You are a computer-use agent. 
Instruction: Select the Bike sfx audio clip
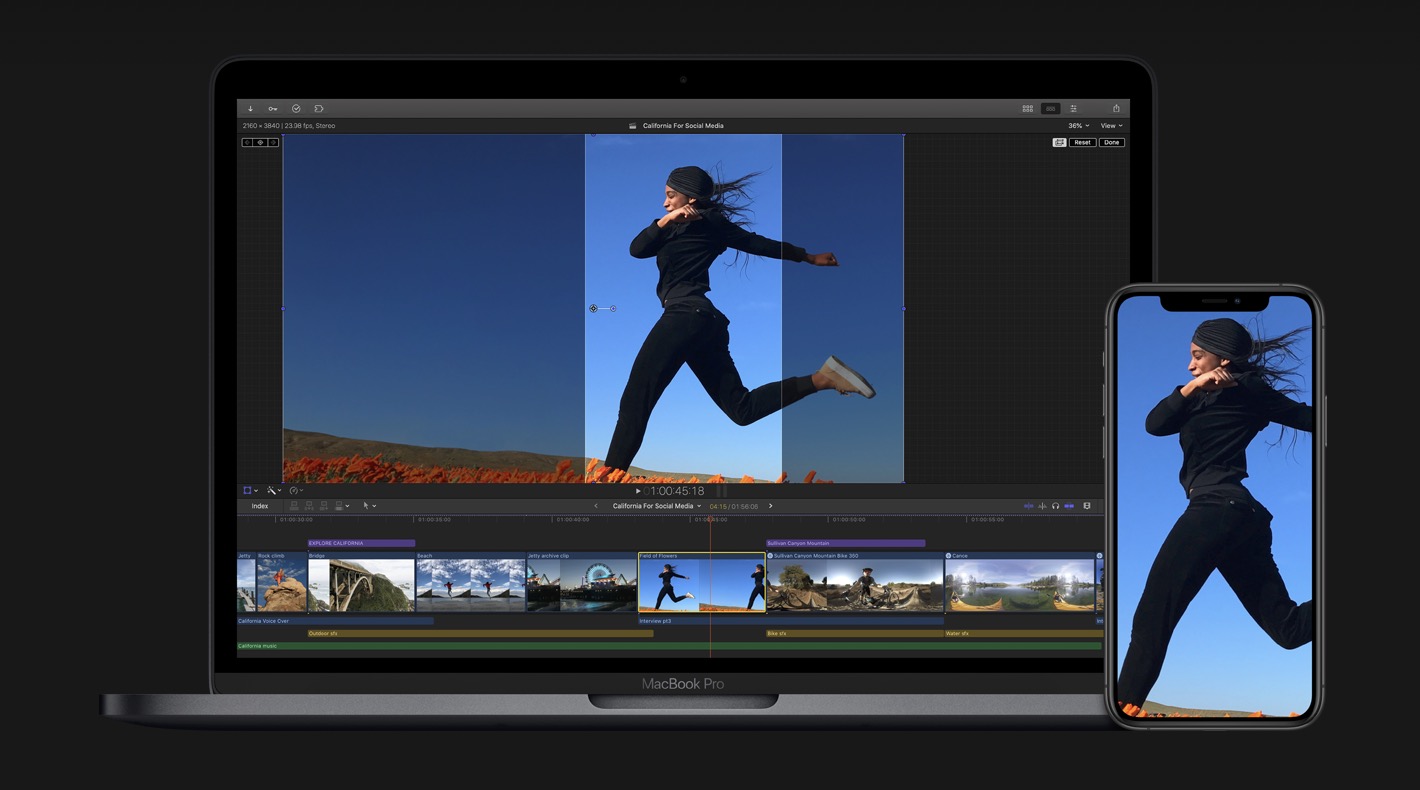pos(855,633)
